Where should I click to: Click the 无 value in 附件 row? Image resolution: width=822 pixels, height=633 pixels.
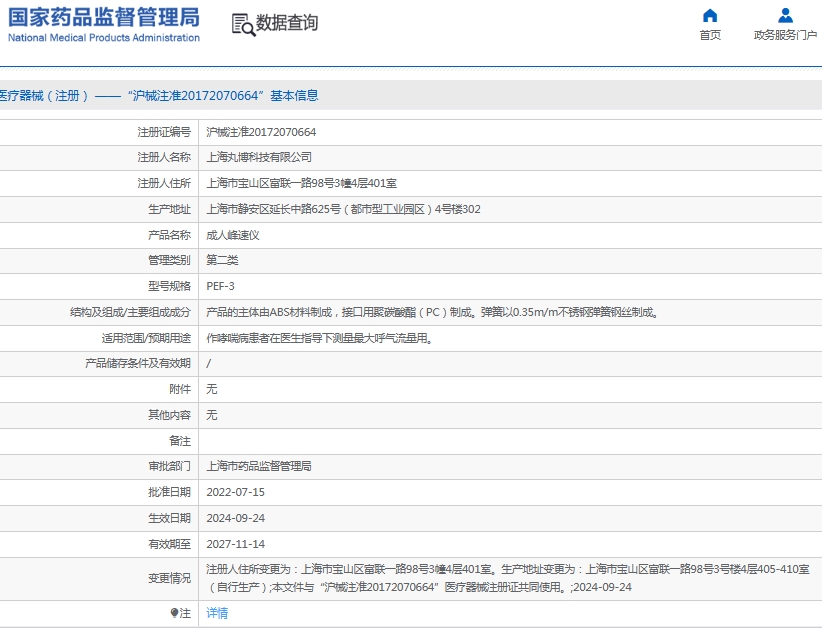pyautogui.click(x=211, y=389)
